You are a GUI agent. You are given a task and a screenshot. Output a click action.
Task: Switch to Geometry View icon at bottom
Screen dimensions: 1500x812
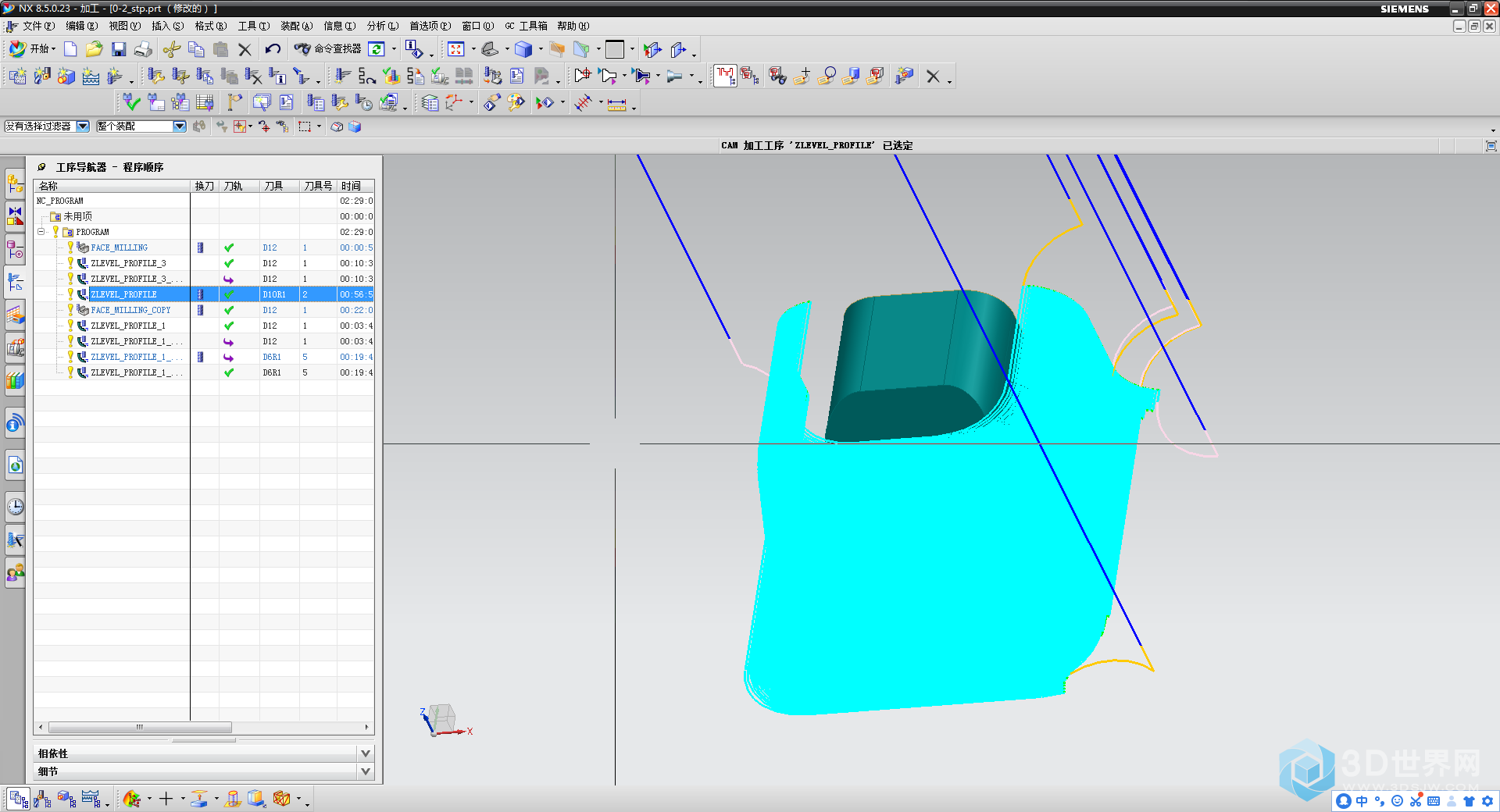tap(66, 799)
